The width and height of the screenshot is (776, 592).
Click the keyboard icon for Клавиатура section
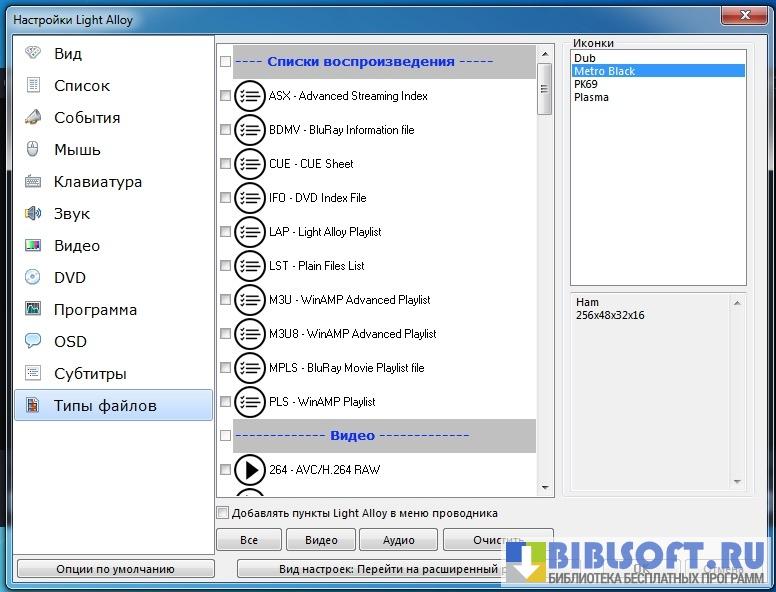pyautogui.click(x=33, y=182)
